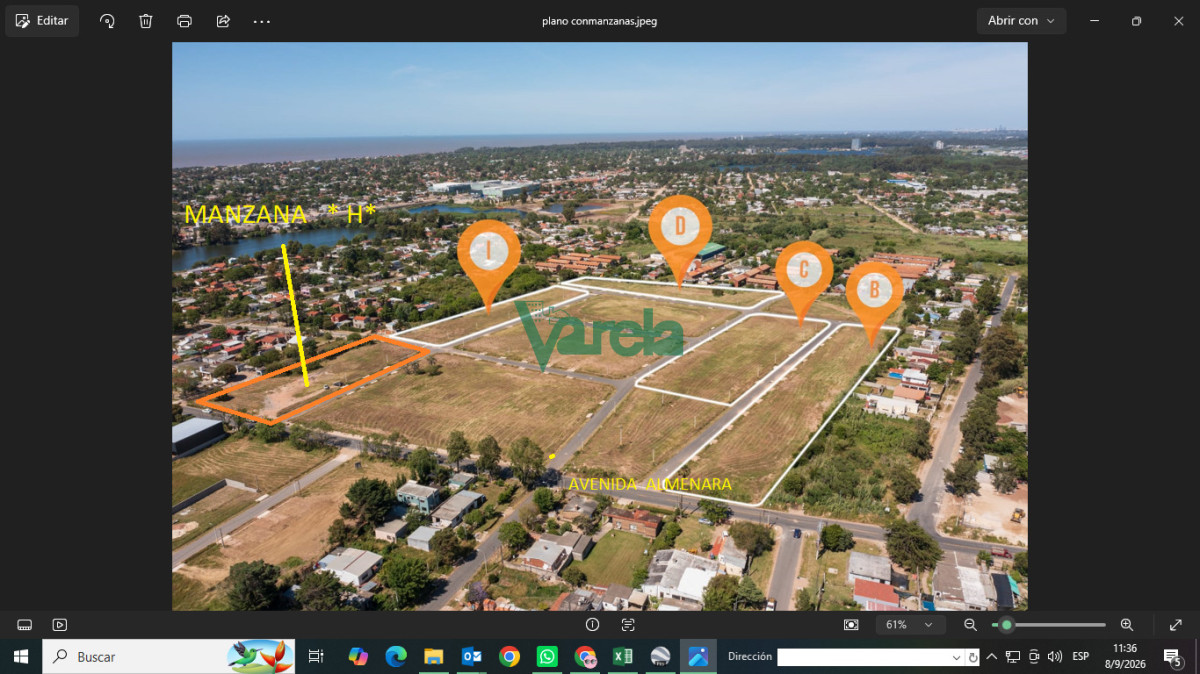Click the volume speaker tray icon
Viewport: 1200px width, 674px height.
click(1055, 657)
